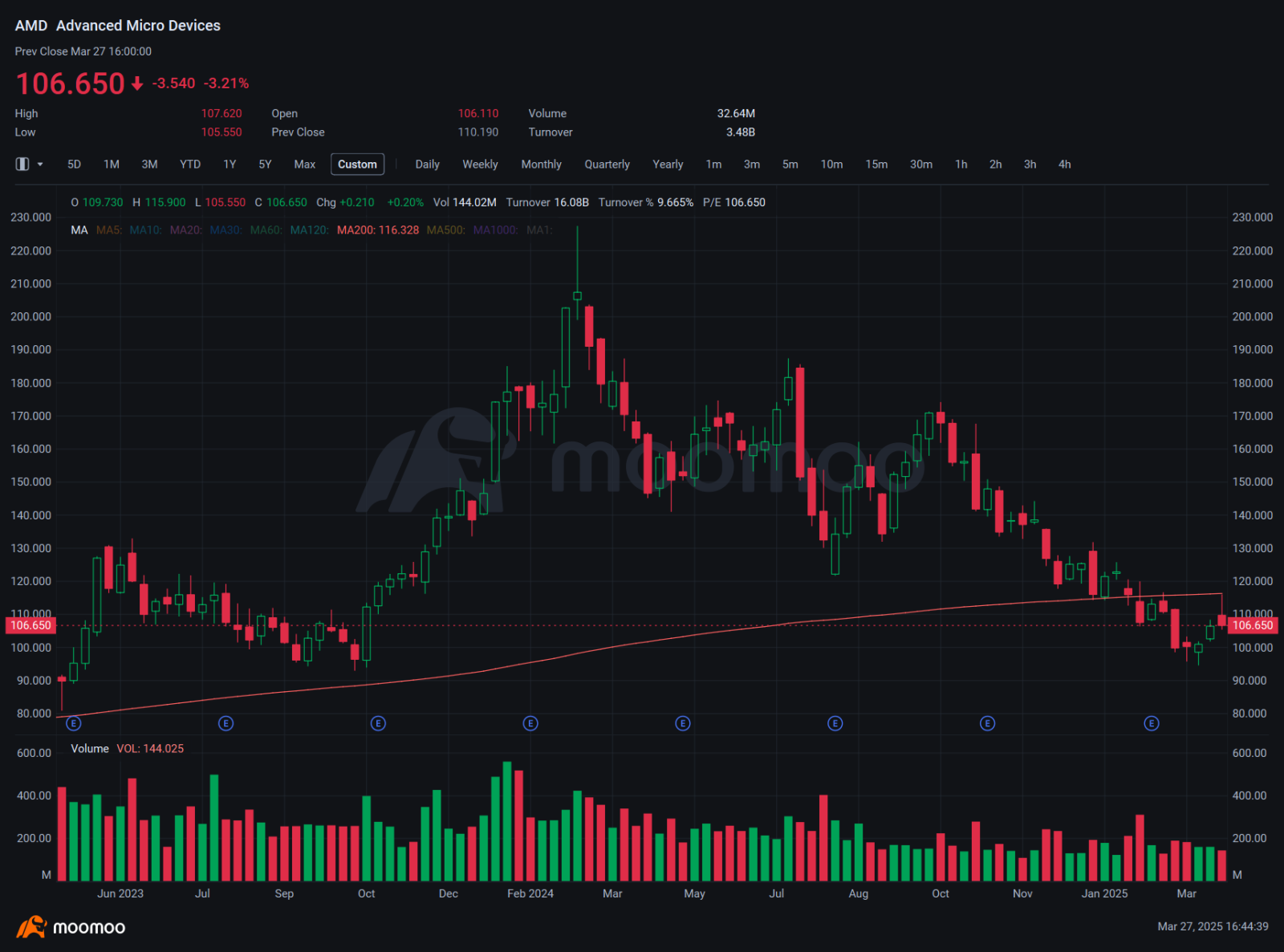The width and height of the screenshot is (1284, 952).
Task: Switch to 2h interval
Action: pos(995,165)
